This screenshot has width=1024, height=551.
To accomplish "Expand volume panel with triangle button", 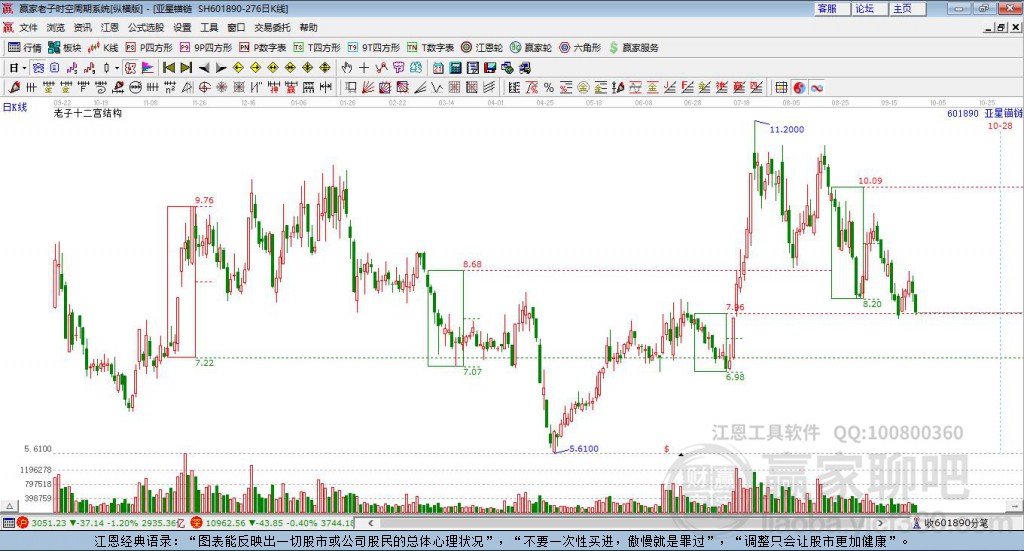I will pos(10,506).
